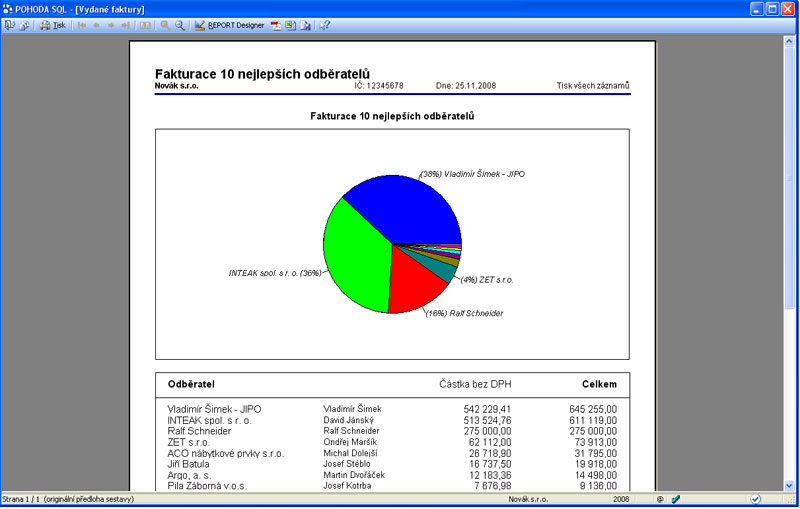Click the 'Částka bez DPH' column header
The width and height of the screenshot is (800, 509).
(475, 384)
